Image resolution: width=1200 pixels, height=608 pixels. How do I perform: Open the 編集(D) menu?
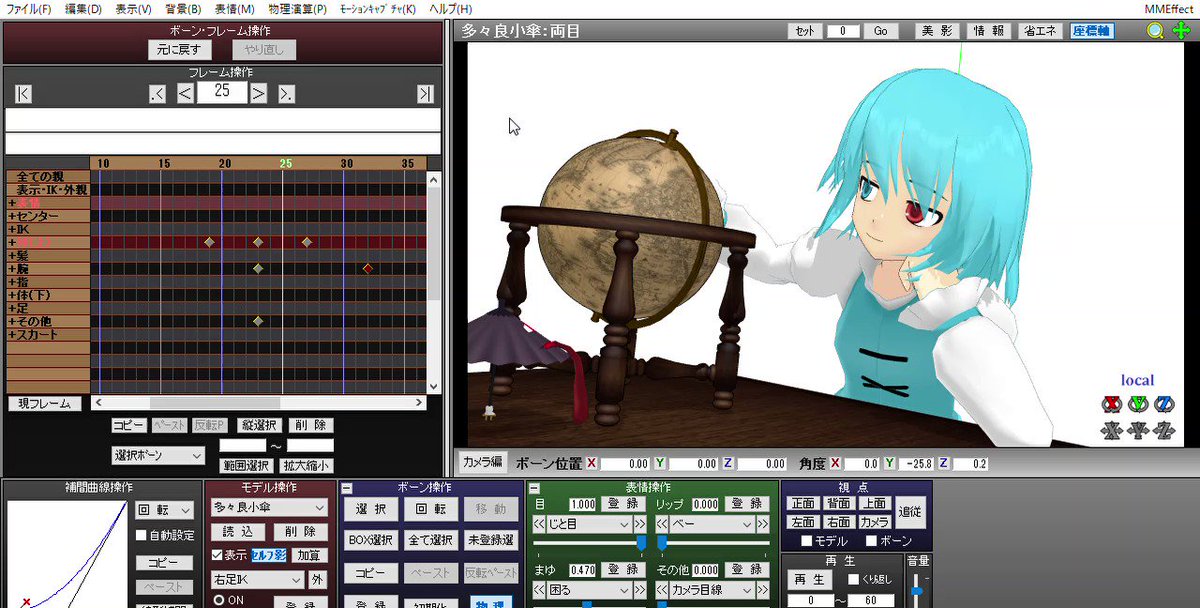(x=83, y=8)
